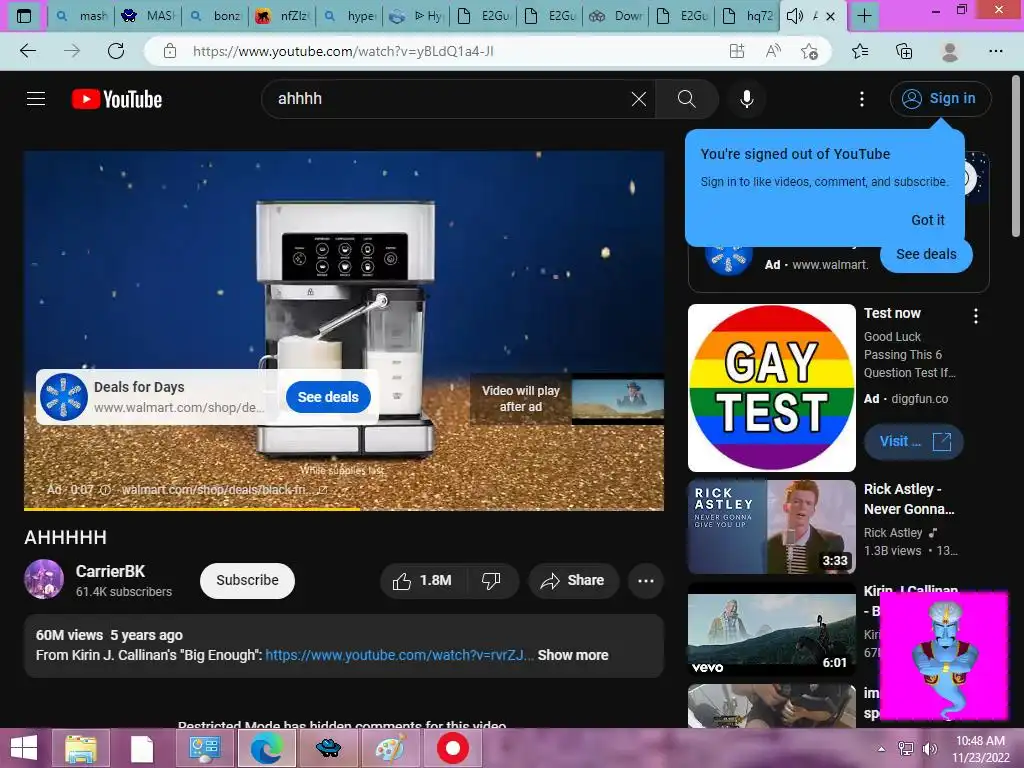This screenshot has width=1024, height=768.
Task: Open the taskbar volume control
Action: (929, 749)
